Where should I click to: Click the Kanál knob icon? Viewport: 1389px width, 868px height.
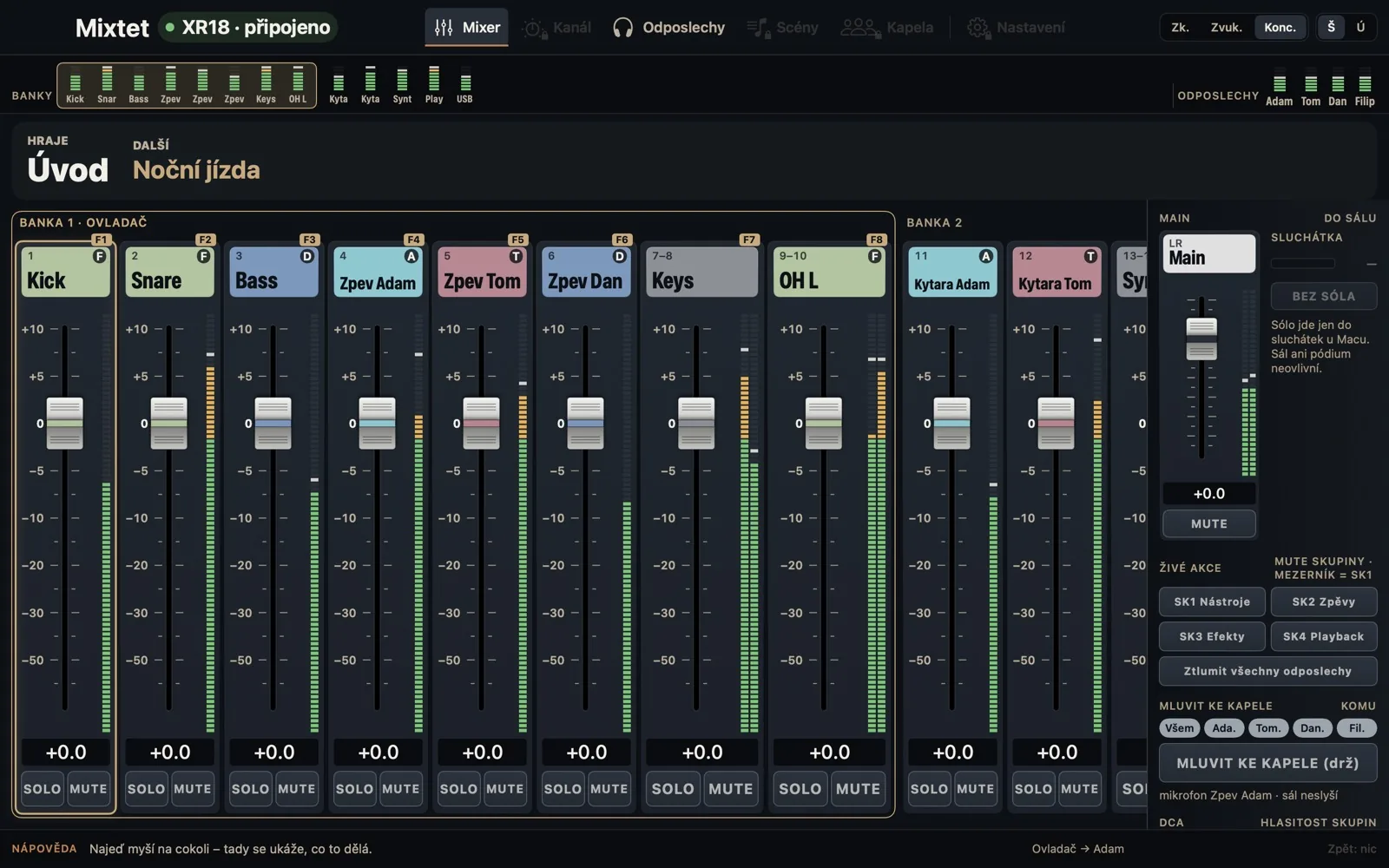pos(533,28)
